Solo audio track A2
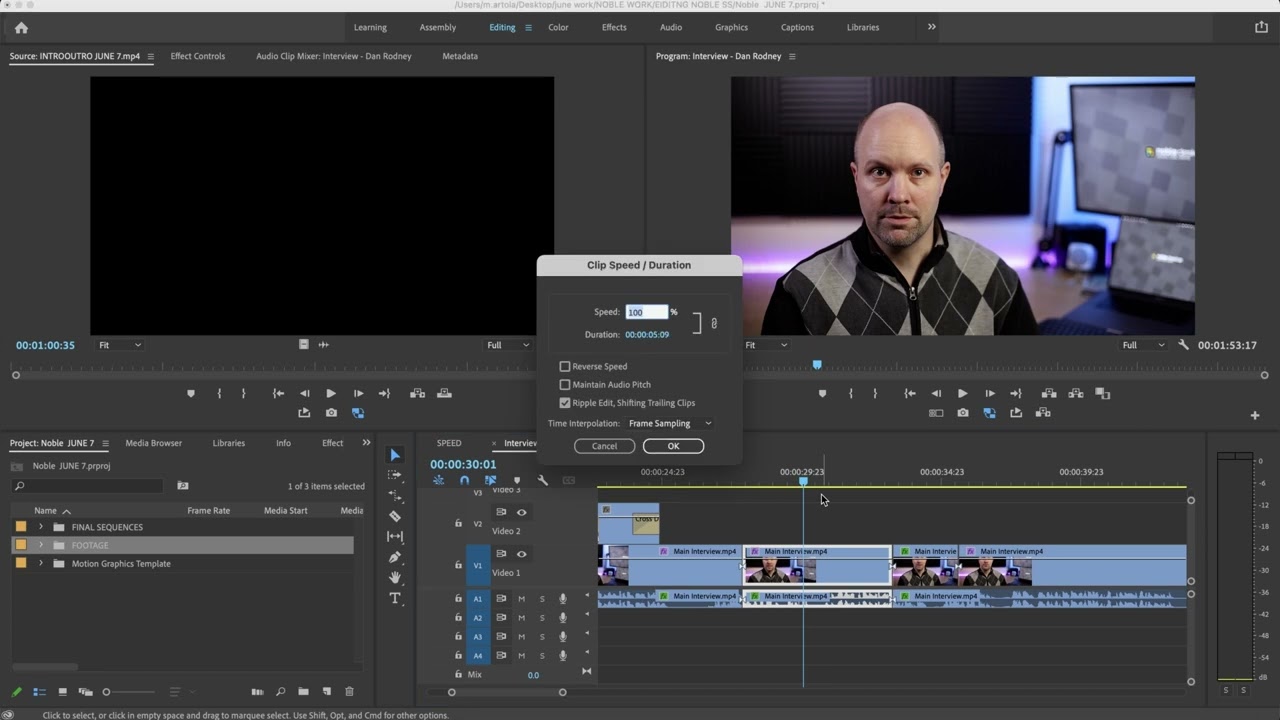The image size is (1280, 720). [542, 618]
